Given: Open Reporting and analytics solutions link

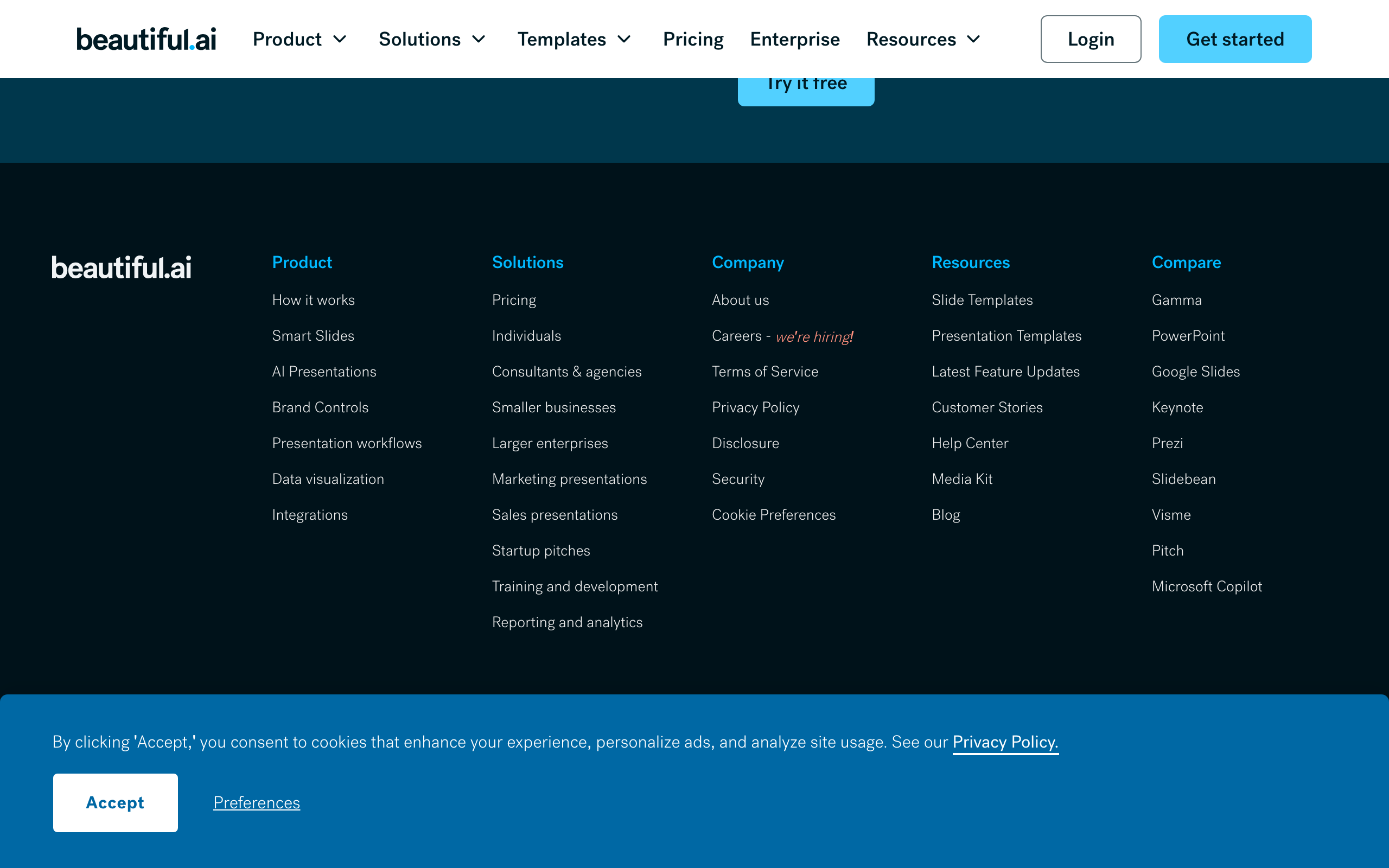Looking at the screenshot, I should [566, 622].
